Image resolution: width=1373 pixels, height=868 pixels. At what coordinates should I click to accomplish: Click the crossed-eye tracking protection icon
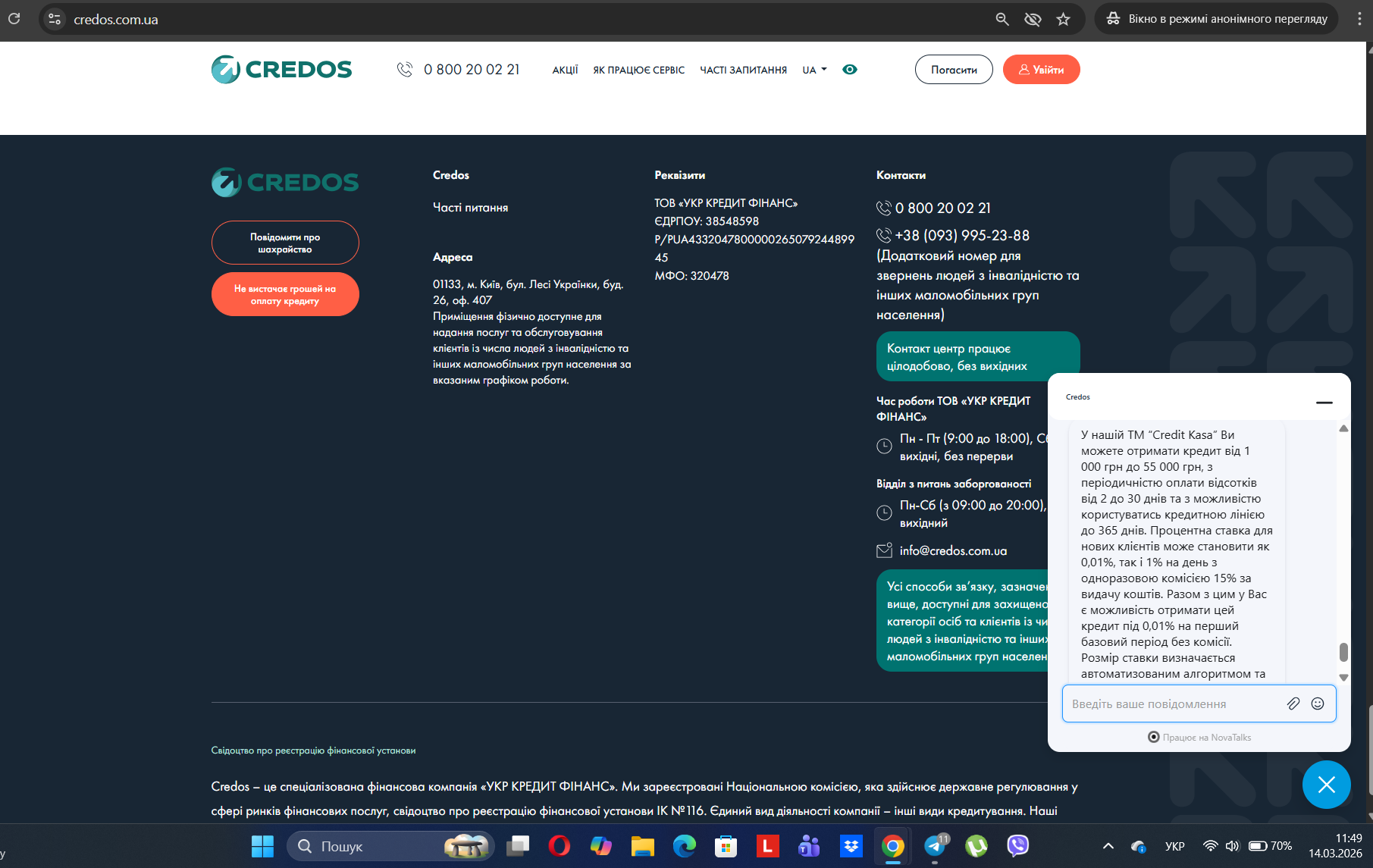click(x=1033, y=19)
